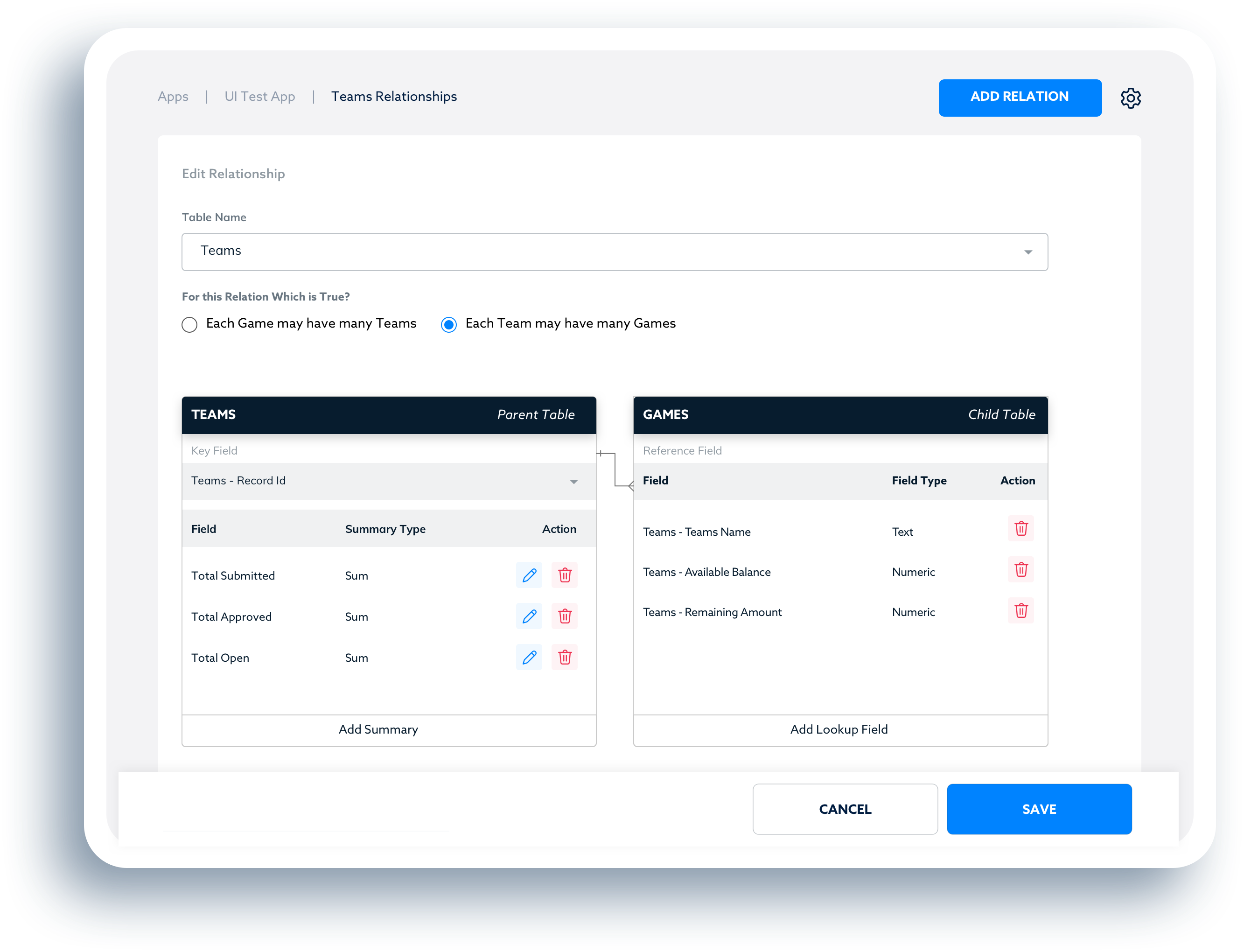The width and height of the screenshot is (1244, 952).
Task: Select Each Team may have many Games
Action: coord(449,325)
